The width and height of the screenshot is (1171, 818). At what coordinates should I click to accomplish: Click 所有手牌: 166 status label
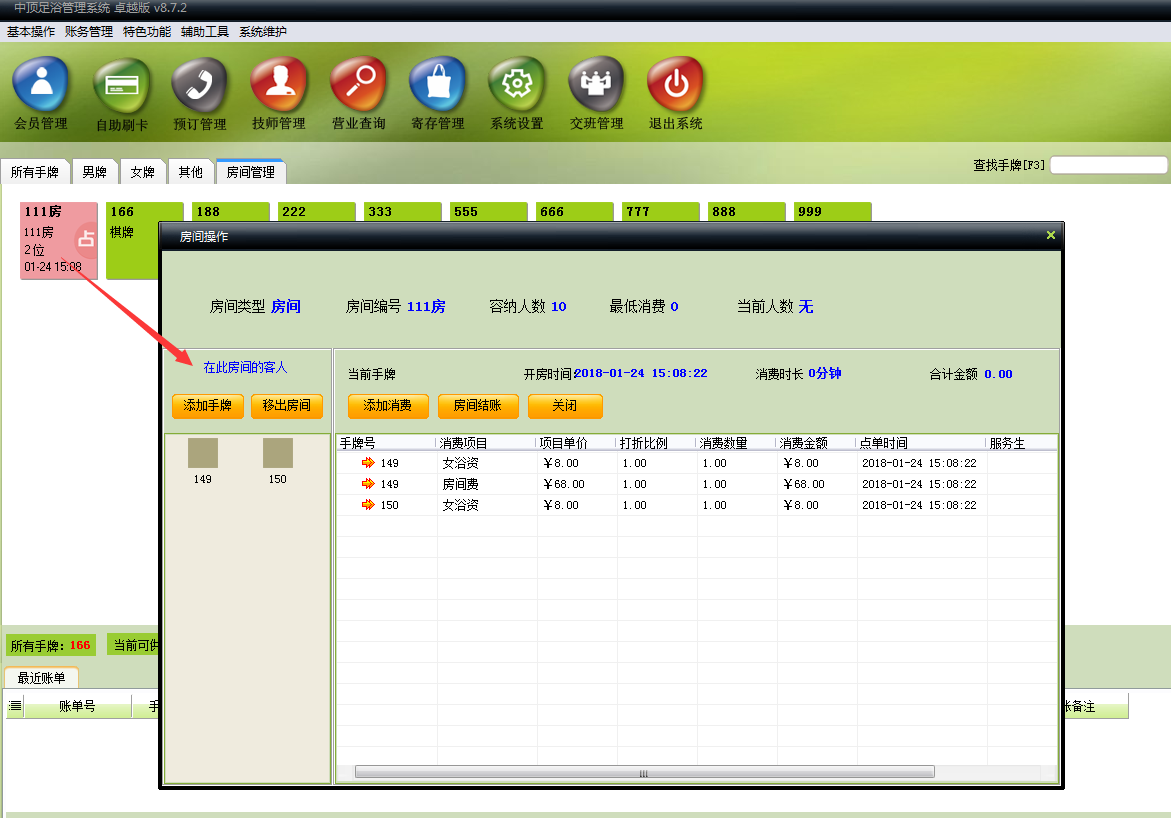(51, 645)
